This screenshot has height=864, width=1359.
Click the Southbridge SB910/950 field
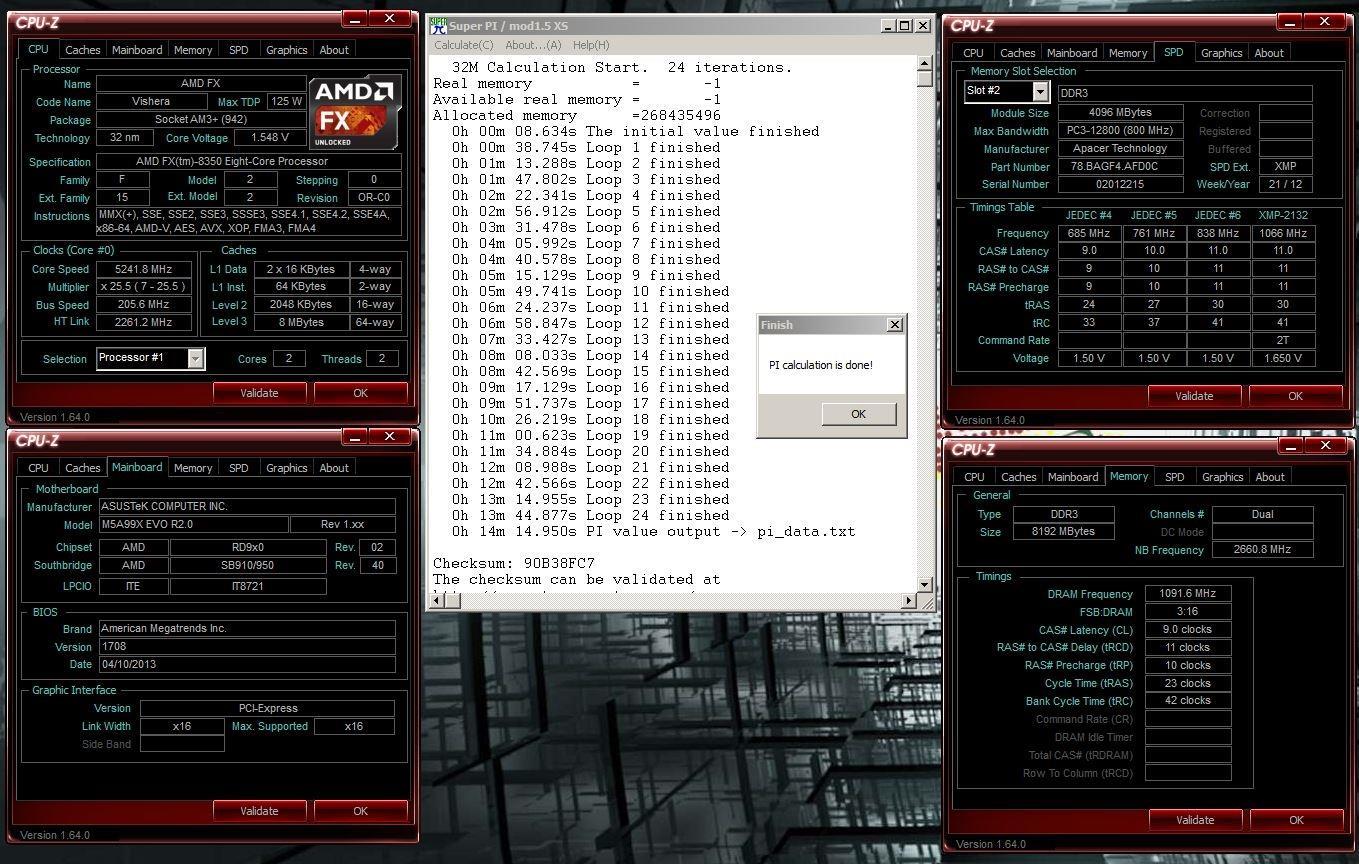pyautogui.click(x=248, y=566)
